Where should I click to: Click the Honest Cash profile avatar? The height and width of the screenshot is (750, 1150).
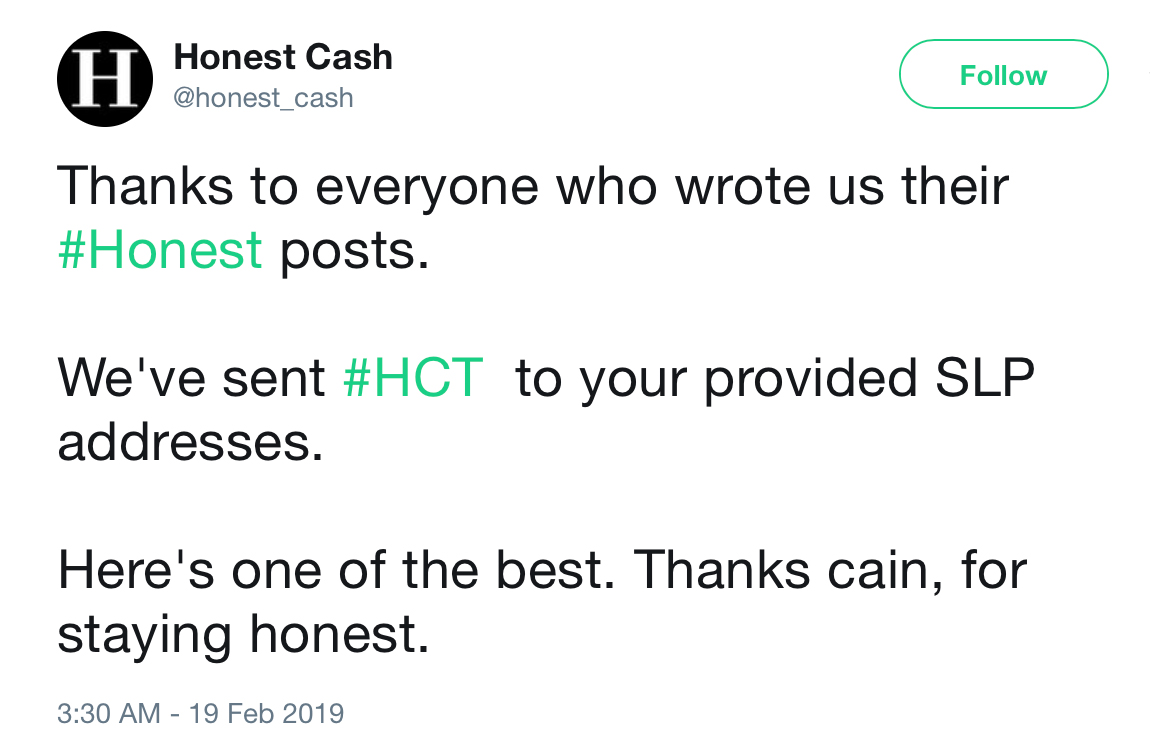point(105,78)
